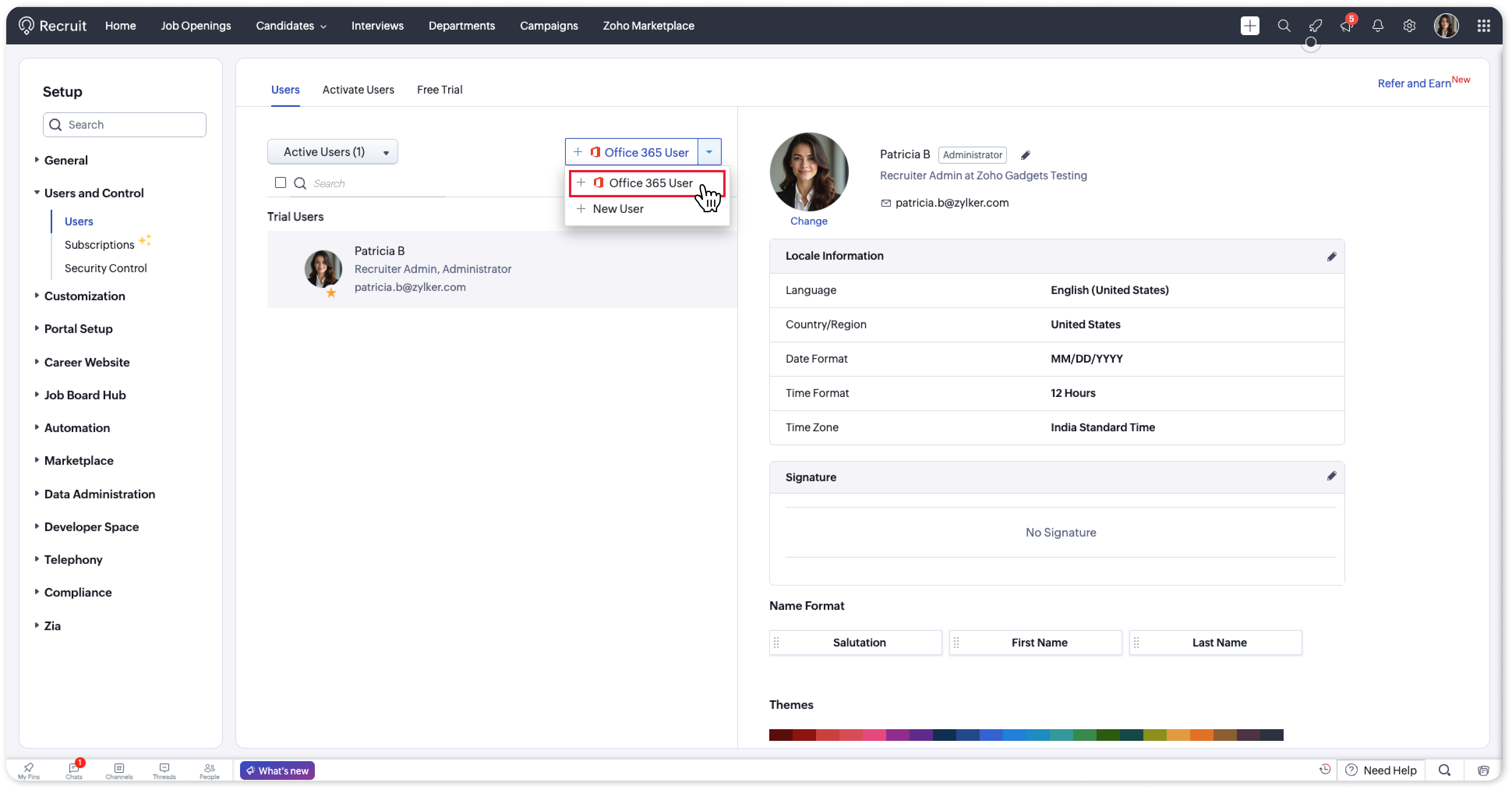Open the settings gear icon in header

pyautogui.click(x=1409, y=26)
